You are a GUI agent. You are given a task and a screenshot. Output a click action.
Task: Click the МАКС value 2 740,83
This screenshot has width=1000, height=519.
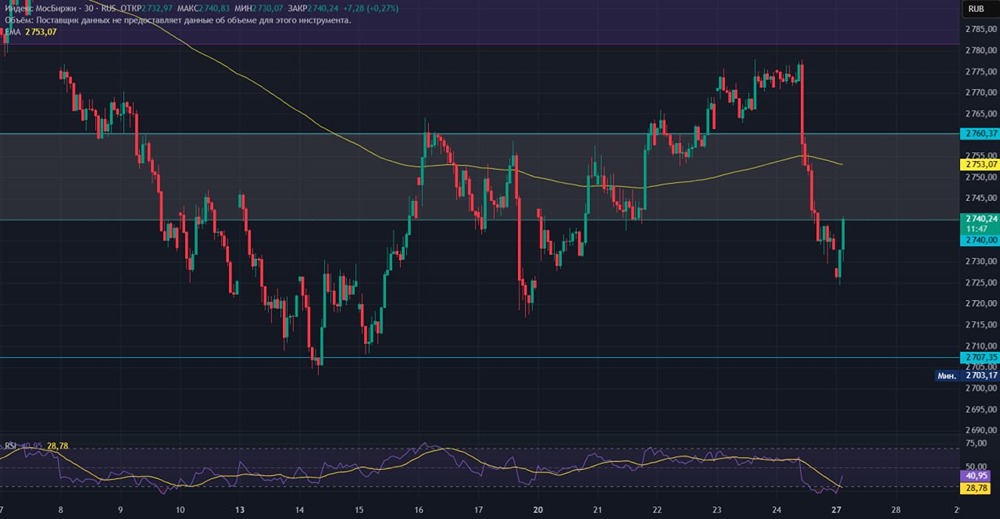click(214, 8)
